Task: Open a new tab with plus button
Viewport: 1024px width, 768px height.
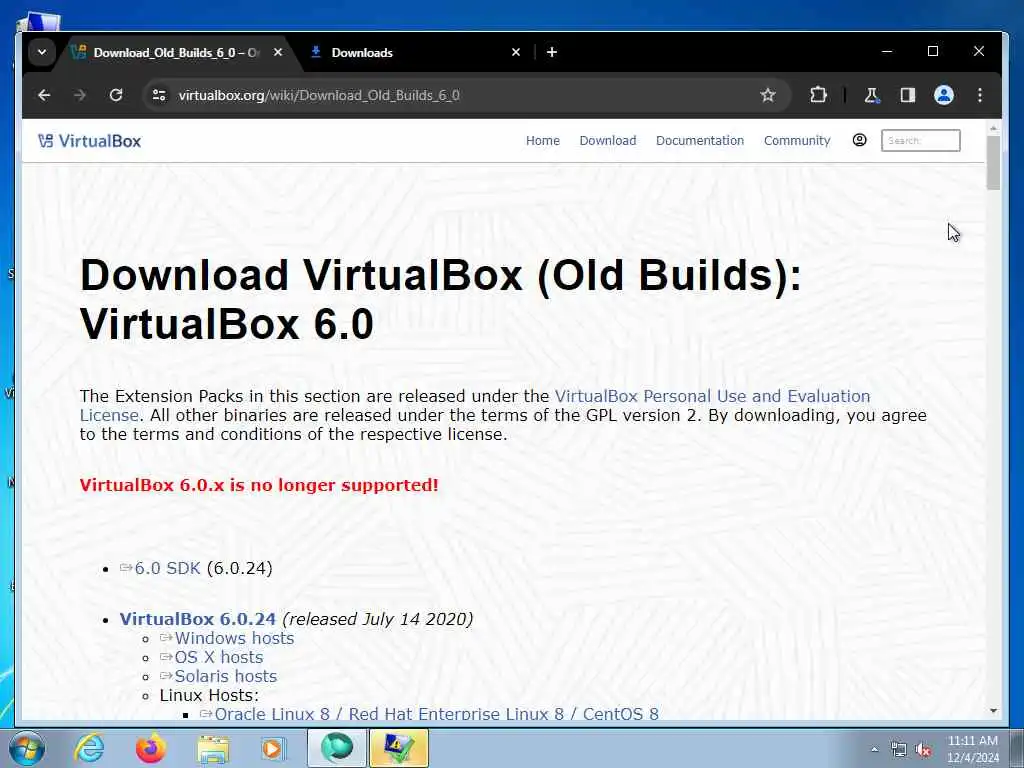Action: point(552,52)
